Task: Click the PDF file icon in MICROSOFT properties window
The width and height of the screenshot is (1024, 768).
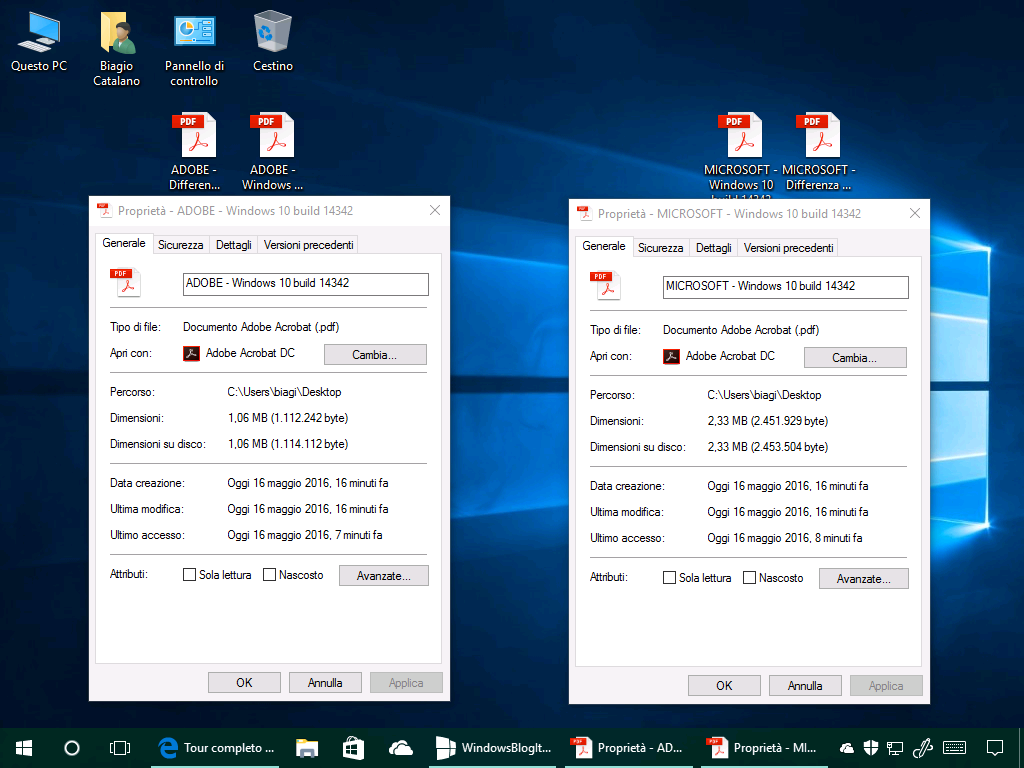Action: point(605,286)
